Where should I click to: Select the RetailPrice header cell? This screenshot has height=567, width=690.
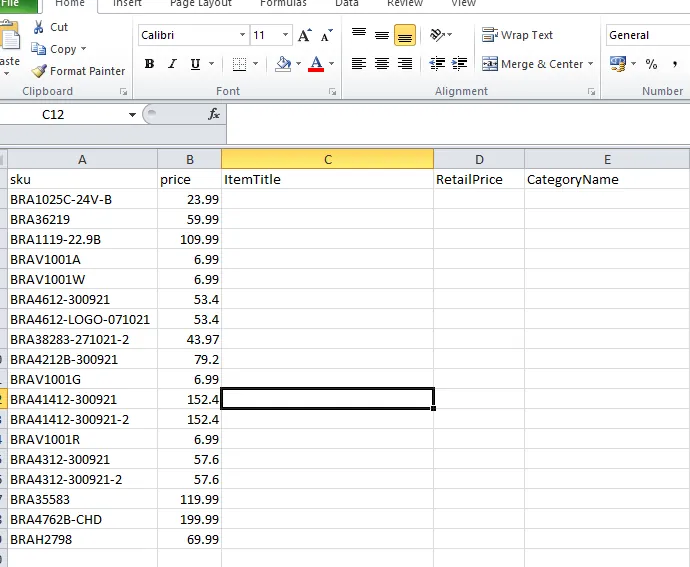(x=479, y=179)
